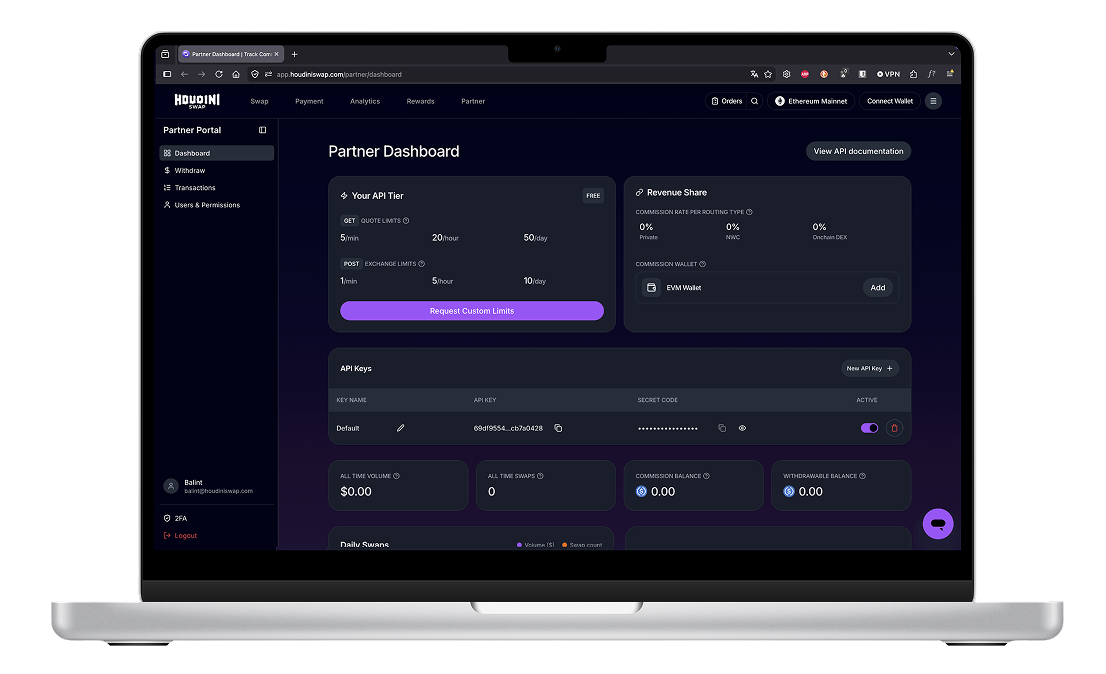Open the Rewards menu item
This screenshot has width=1106, height=674.
point(420,102)
